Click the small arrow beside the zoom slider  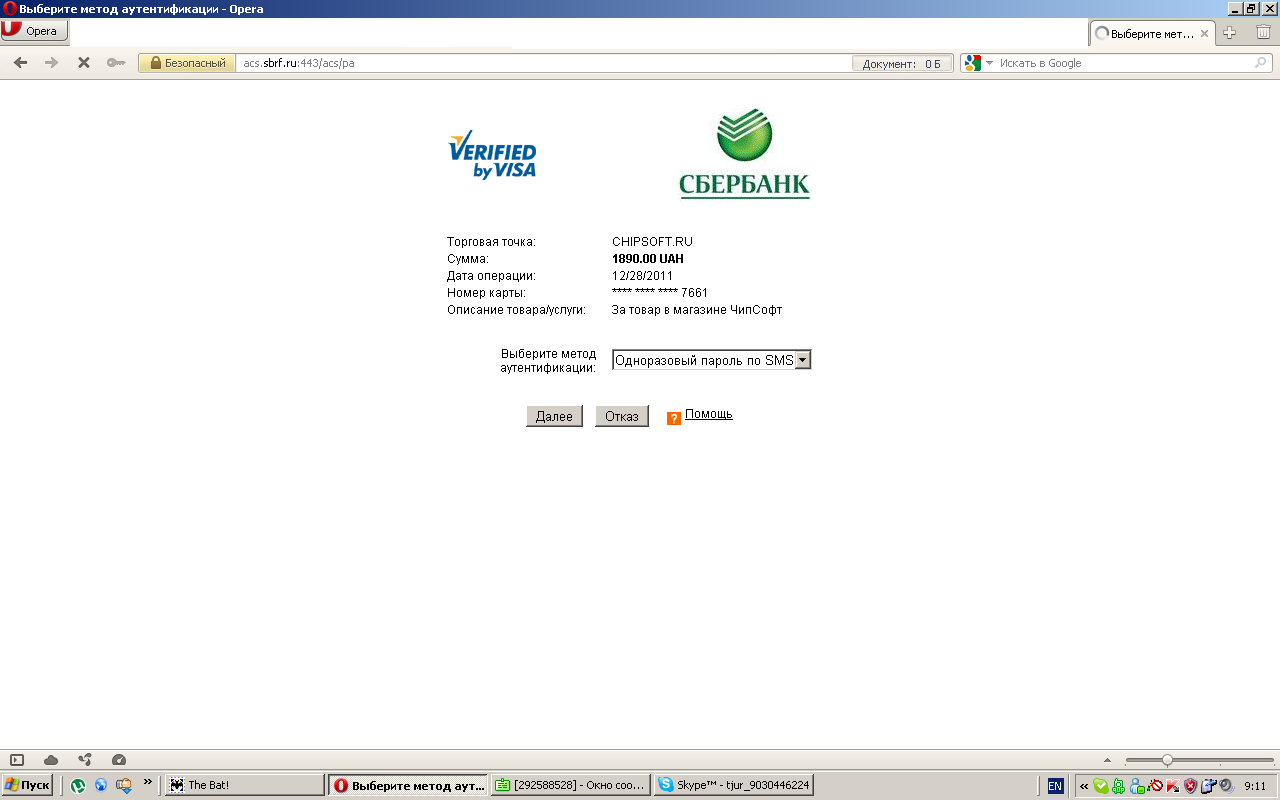(x=1107, y=760)
